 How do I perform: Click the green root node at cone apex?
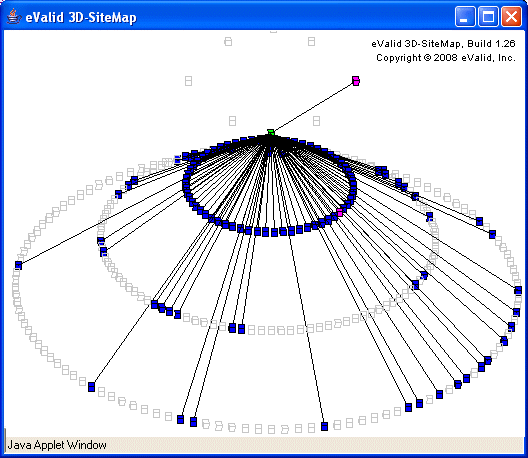[x=271, y=132]
